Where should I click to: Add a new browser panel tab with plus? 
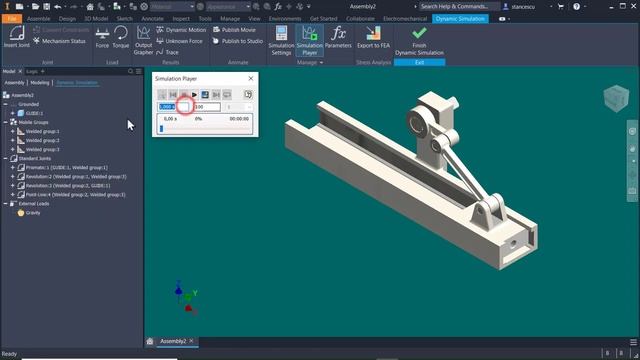click(x=42, y=71)
